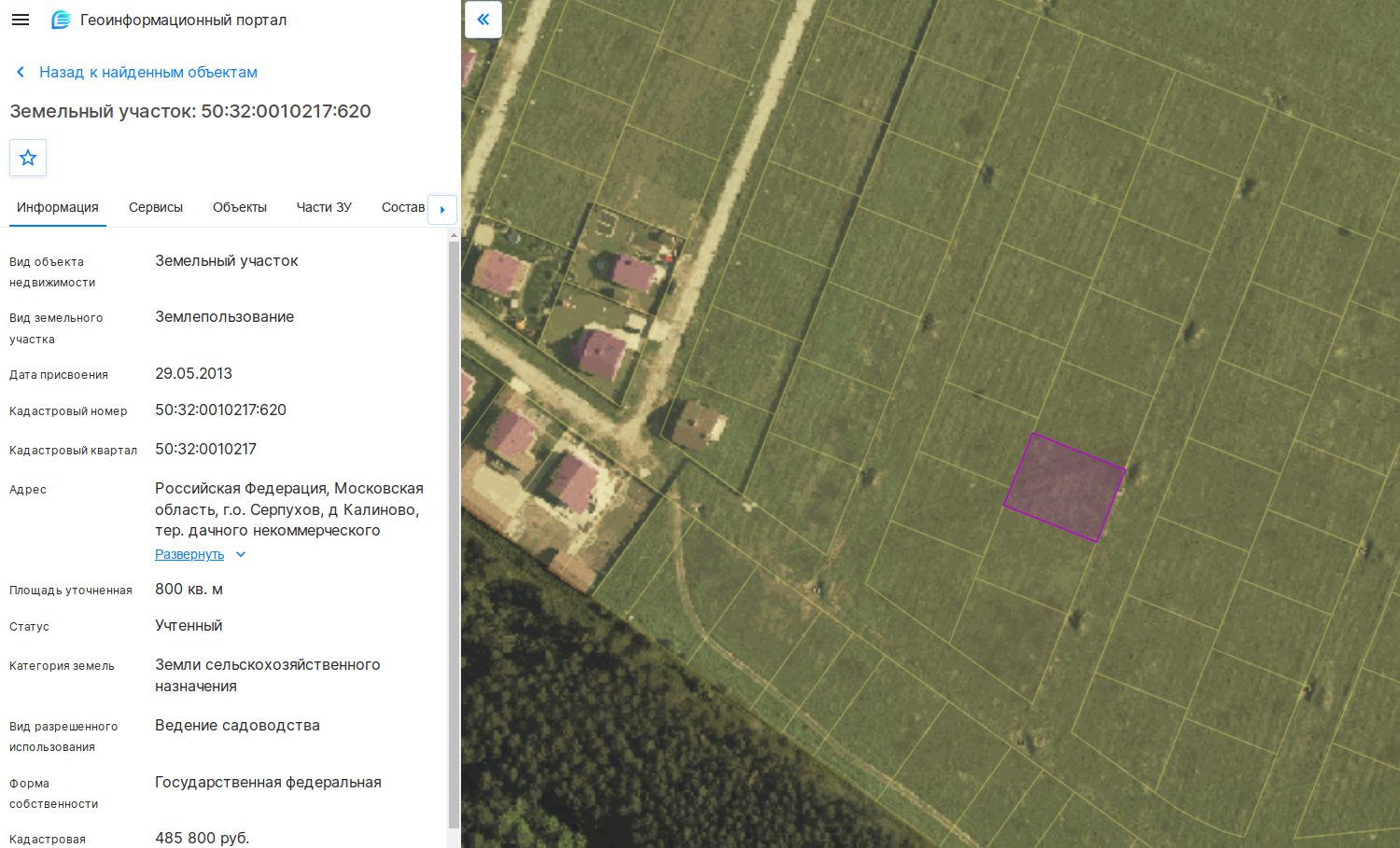Click the Геоинформационный портал logo icon
The height and width of the screenshot is (848, 1400).
(61, 20)
